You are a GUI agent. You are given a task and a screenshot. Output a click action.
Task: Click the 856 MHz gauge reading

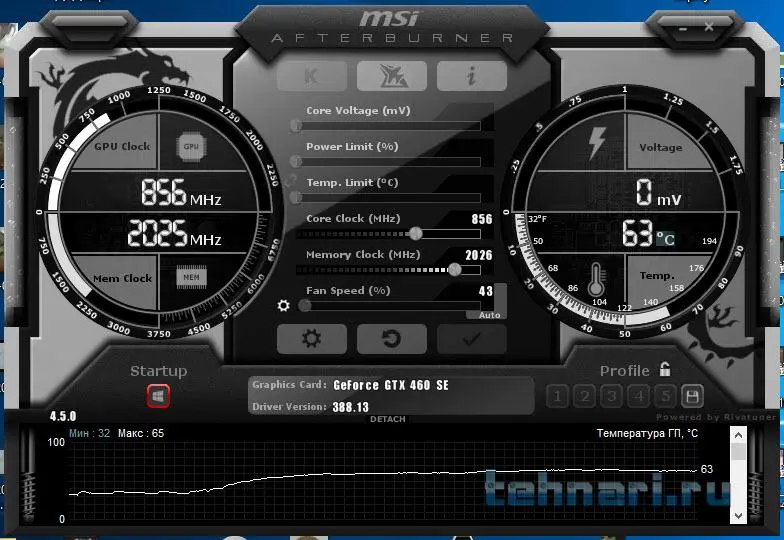180,192
